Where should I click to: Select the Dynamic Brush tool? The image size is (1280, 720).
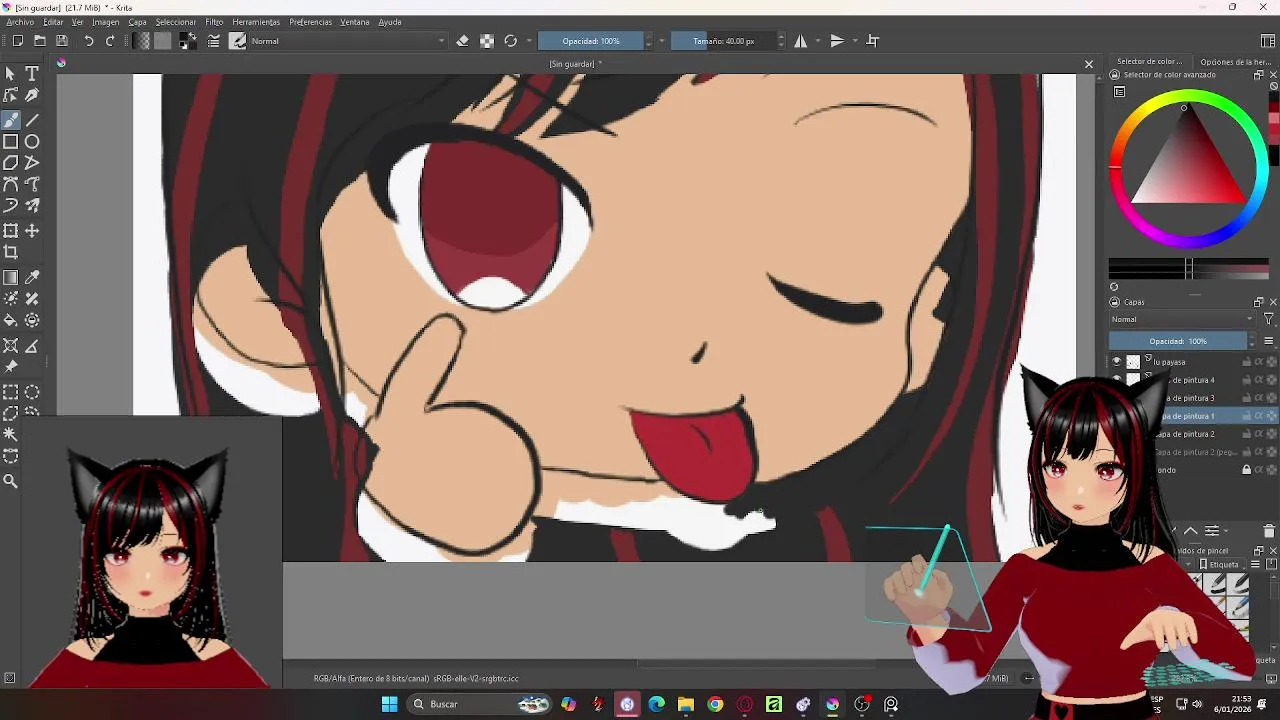pos(10,207)
